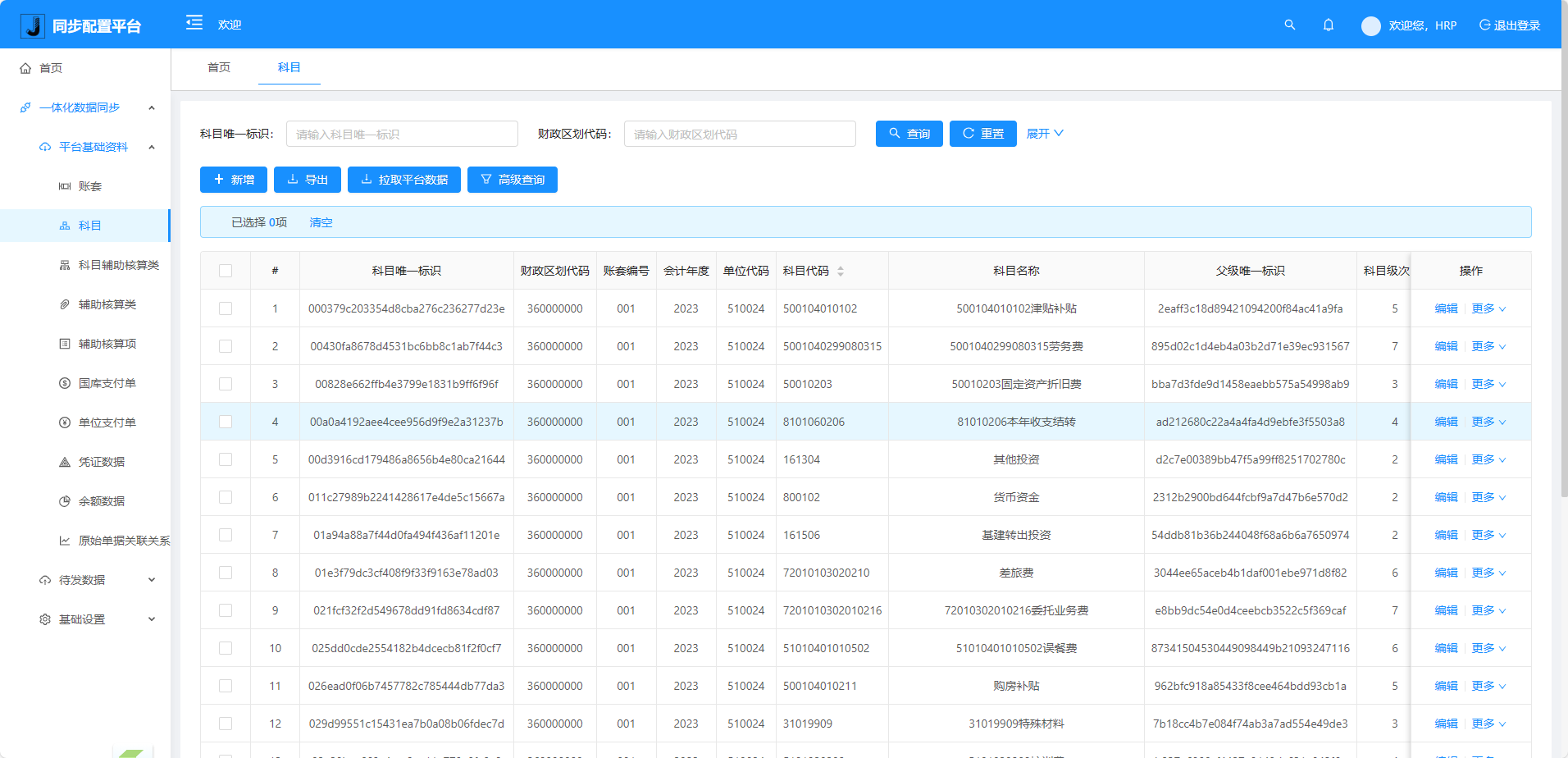Click the 辅助核算类 paperclip icon
This screenshot has height=758, width=1568.
(65, 304)
